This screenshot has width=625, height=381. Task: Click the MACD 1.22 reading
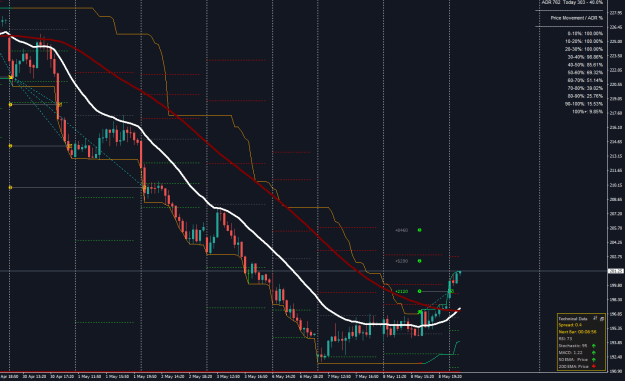570,353
